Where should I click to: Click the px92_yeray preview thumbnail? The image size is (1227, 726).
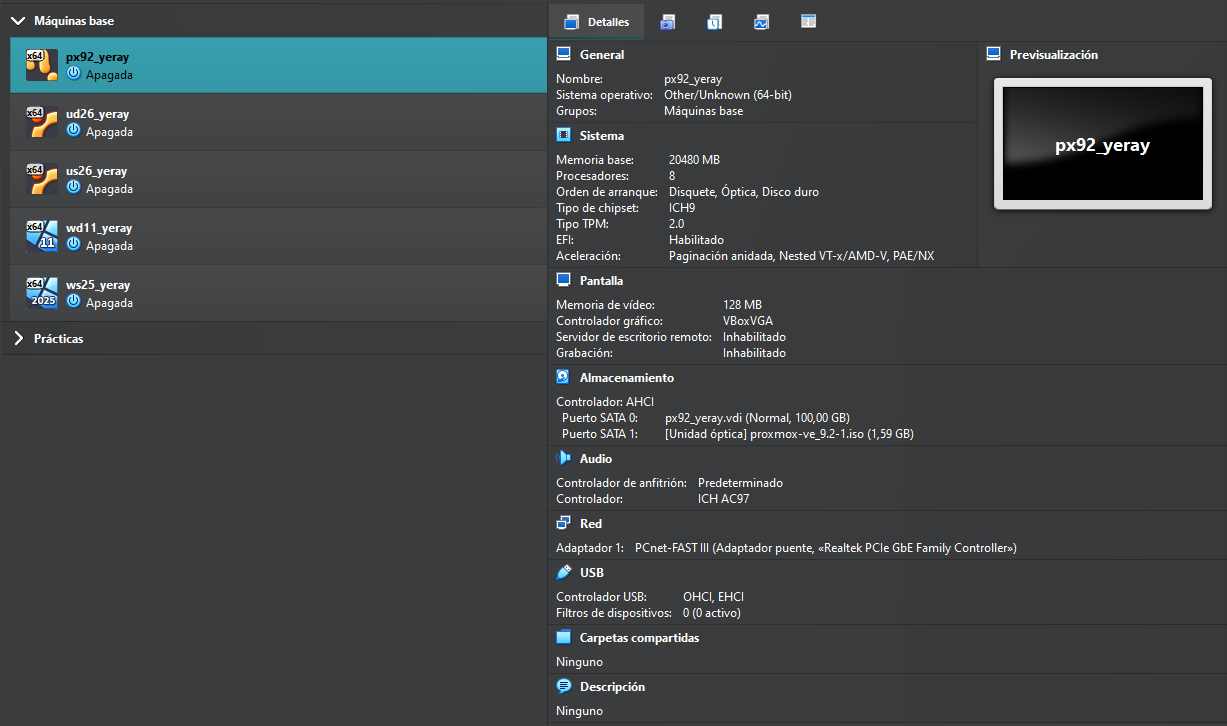[1103, 146]
